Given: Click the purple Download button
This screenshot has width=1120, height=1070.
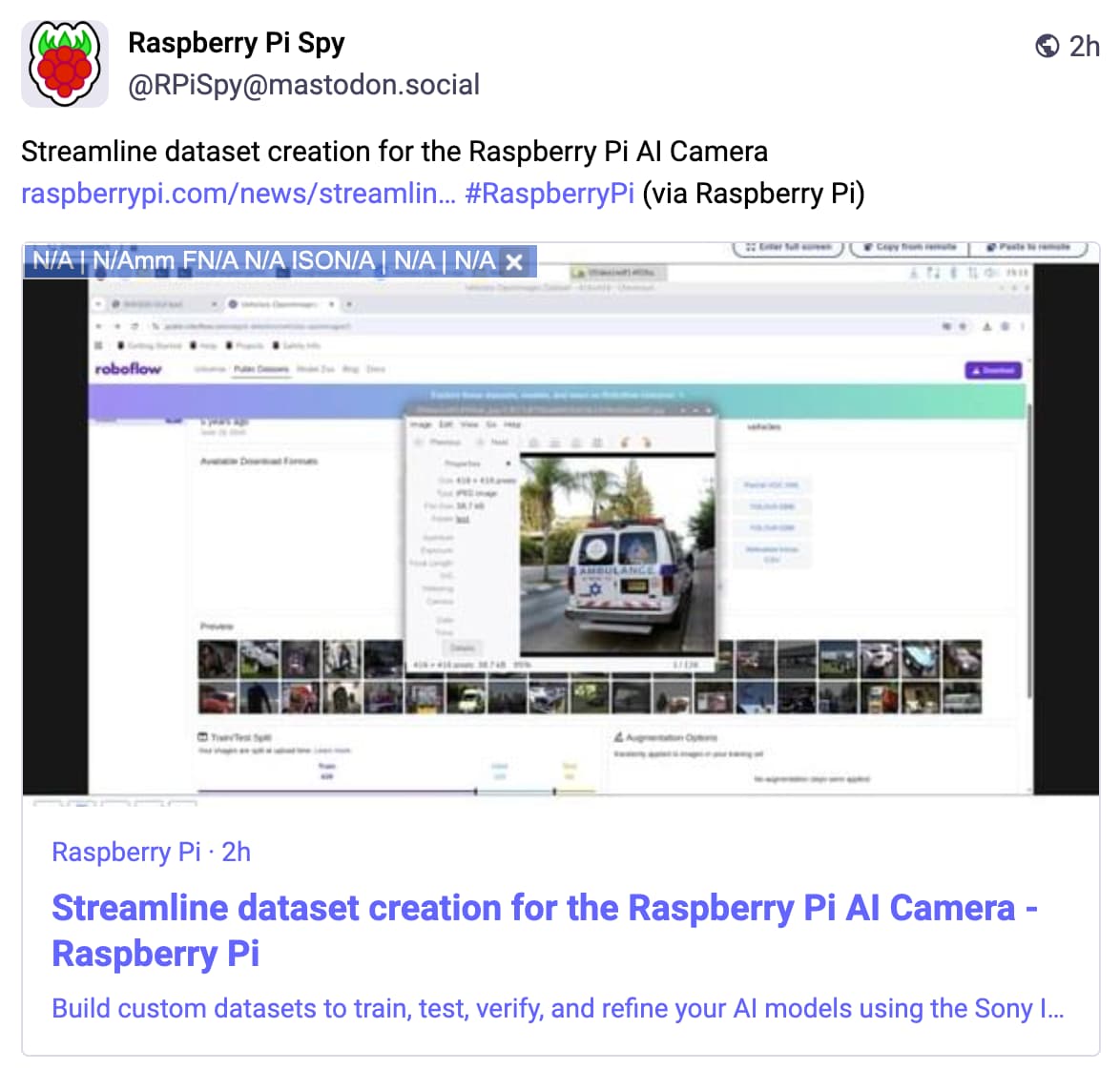Looking at the screenshot, I should pos(992,371).
